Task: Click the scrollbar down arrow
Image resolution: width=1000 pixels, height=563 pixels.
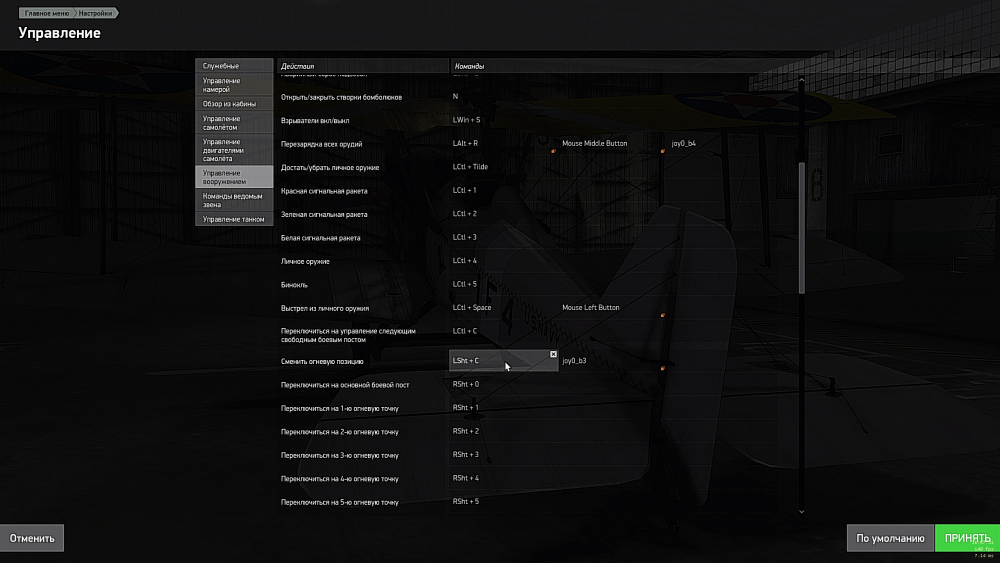Action: [x=801, y=511]
